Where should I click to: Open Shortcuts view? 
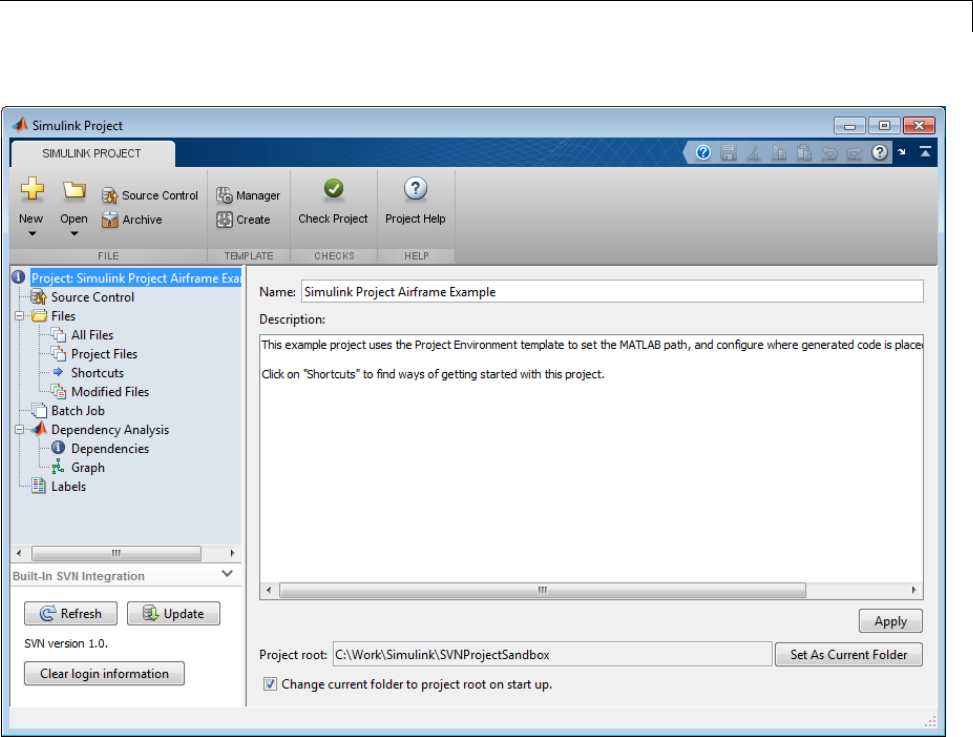click(x=97, y=373)
